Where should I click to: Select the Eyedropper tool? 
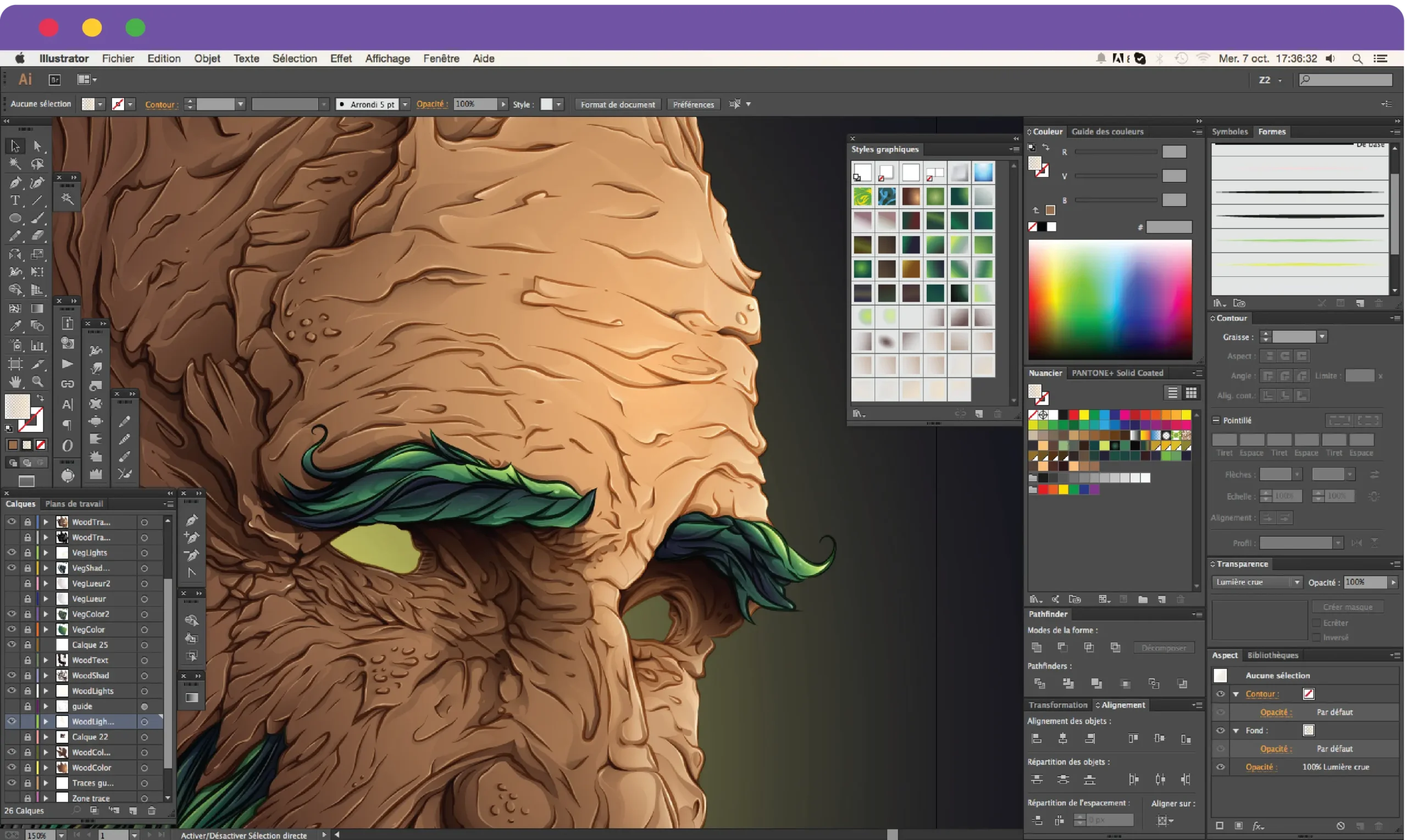click(15, 326)
